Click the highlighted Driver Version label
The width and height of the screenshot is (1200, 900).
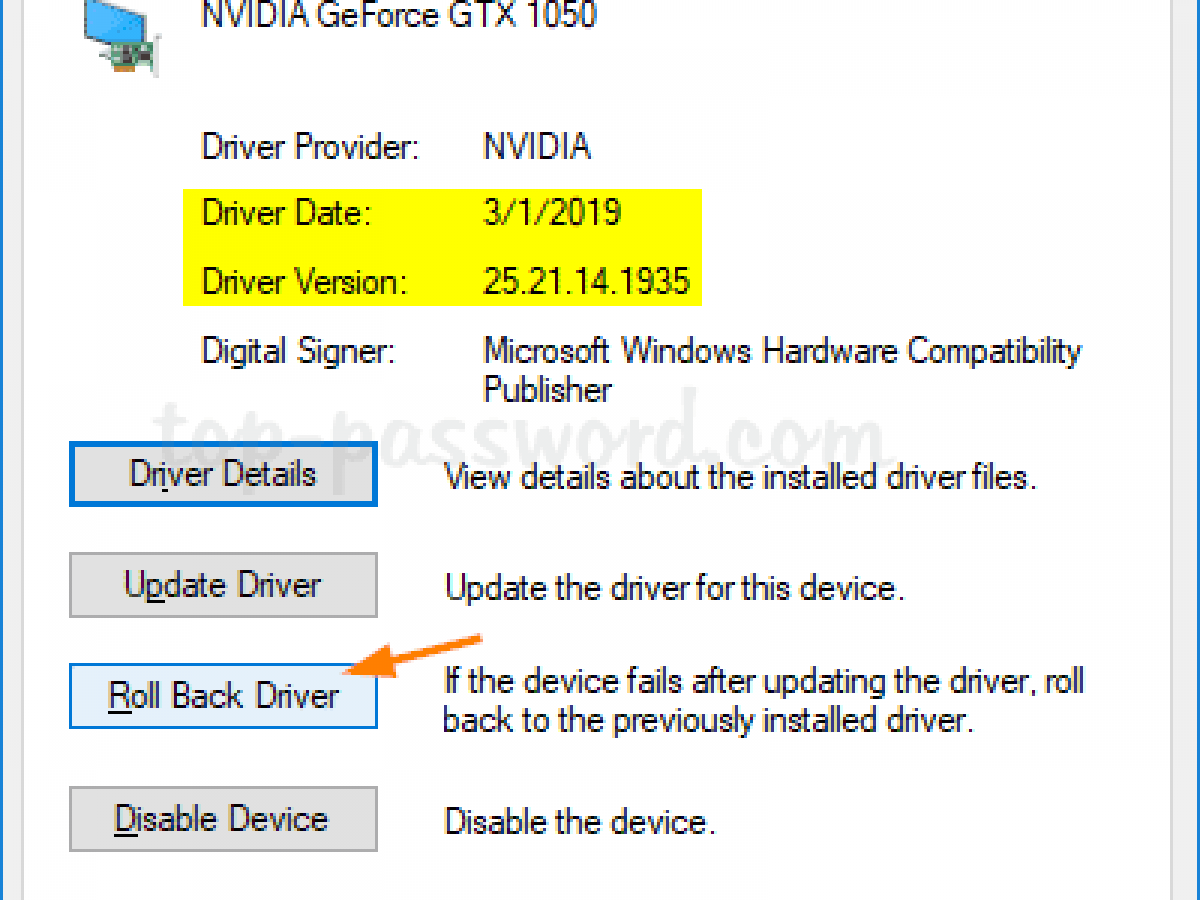pos(305,281)
